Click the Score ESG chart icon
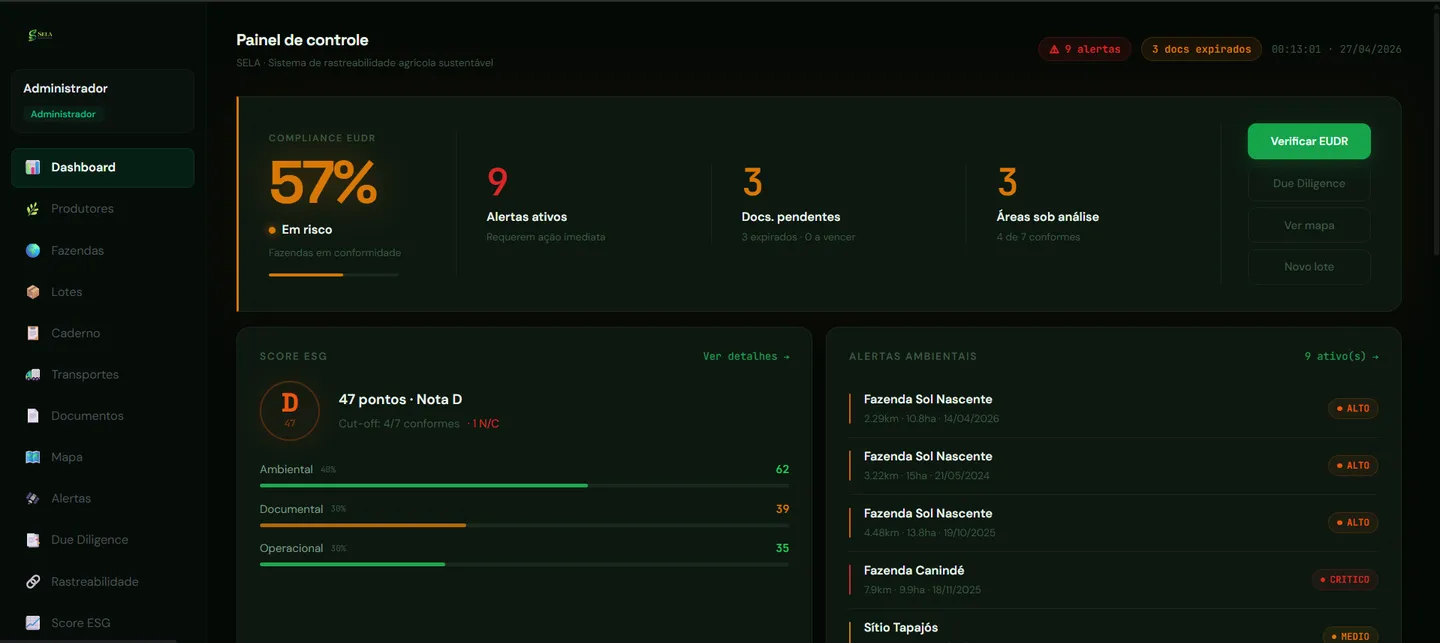Viewport: 1440px width, 643px height. [x=33, y=623]
